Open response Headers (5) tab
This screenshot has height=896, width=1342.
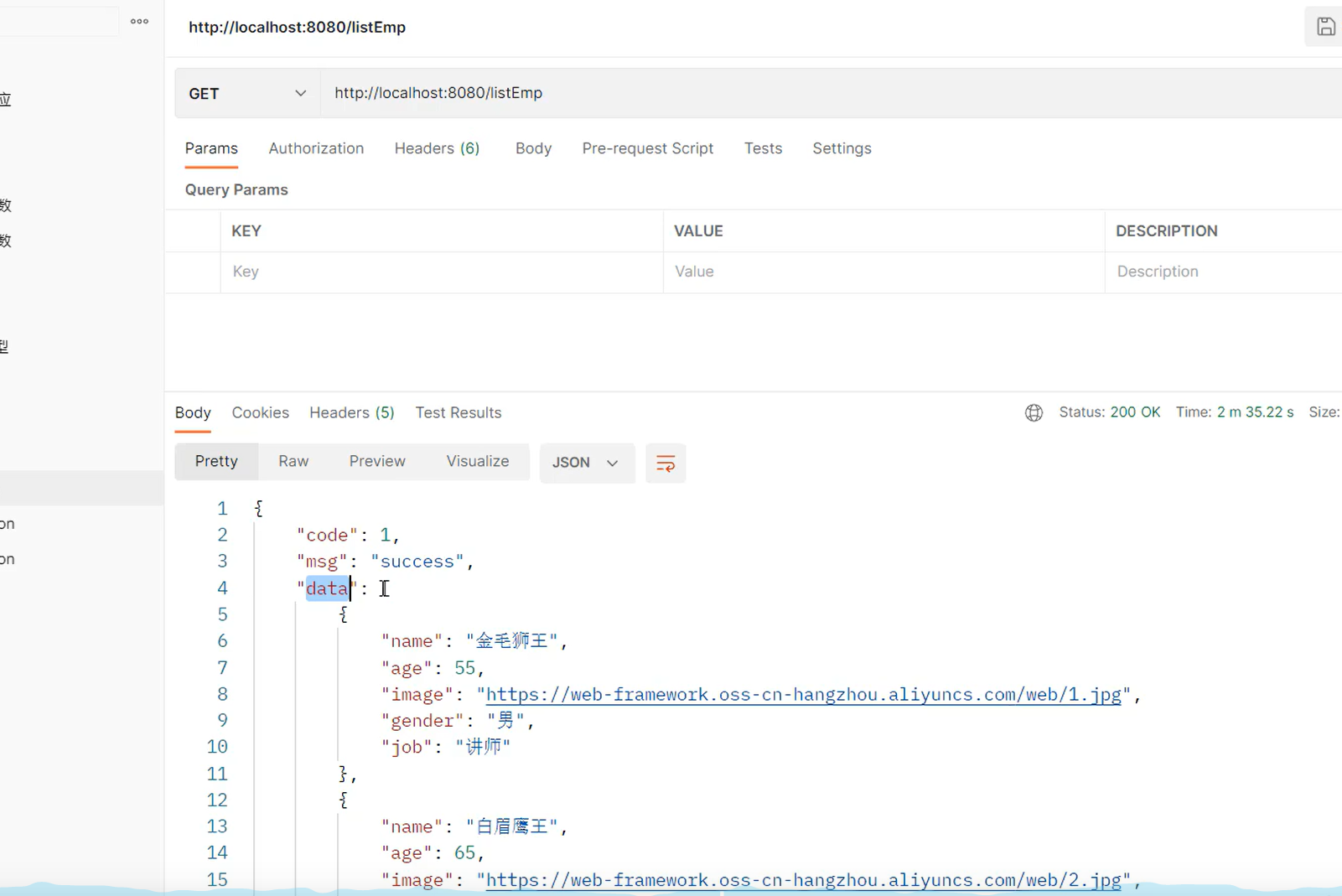[x=351, y=412]
